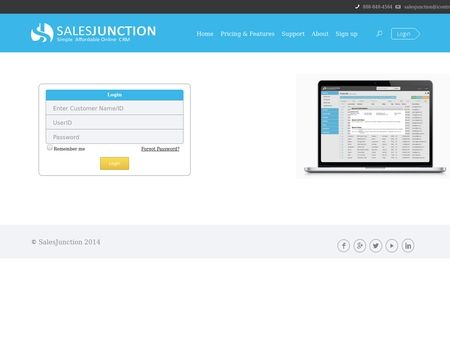The image size is (450, 360).
Task: Open the YouTube social icon
Action: click(392, 246)
